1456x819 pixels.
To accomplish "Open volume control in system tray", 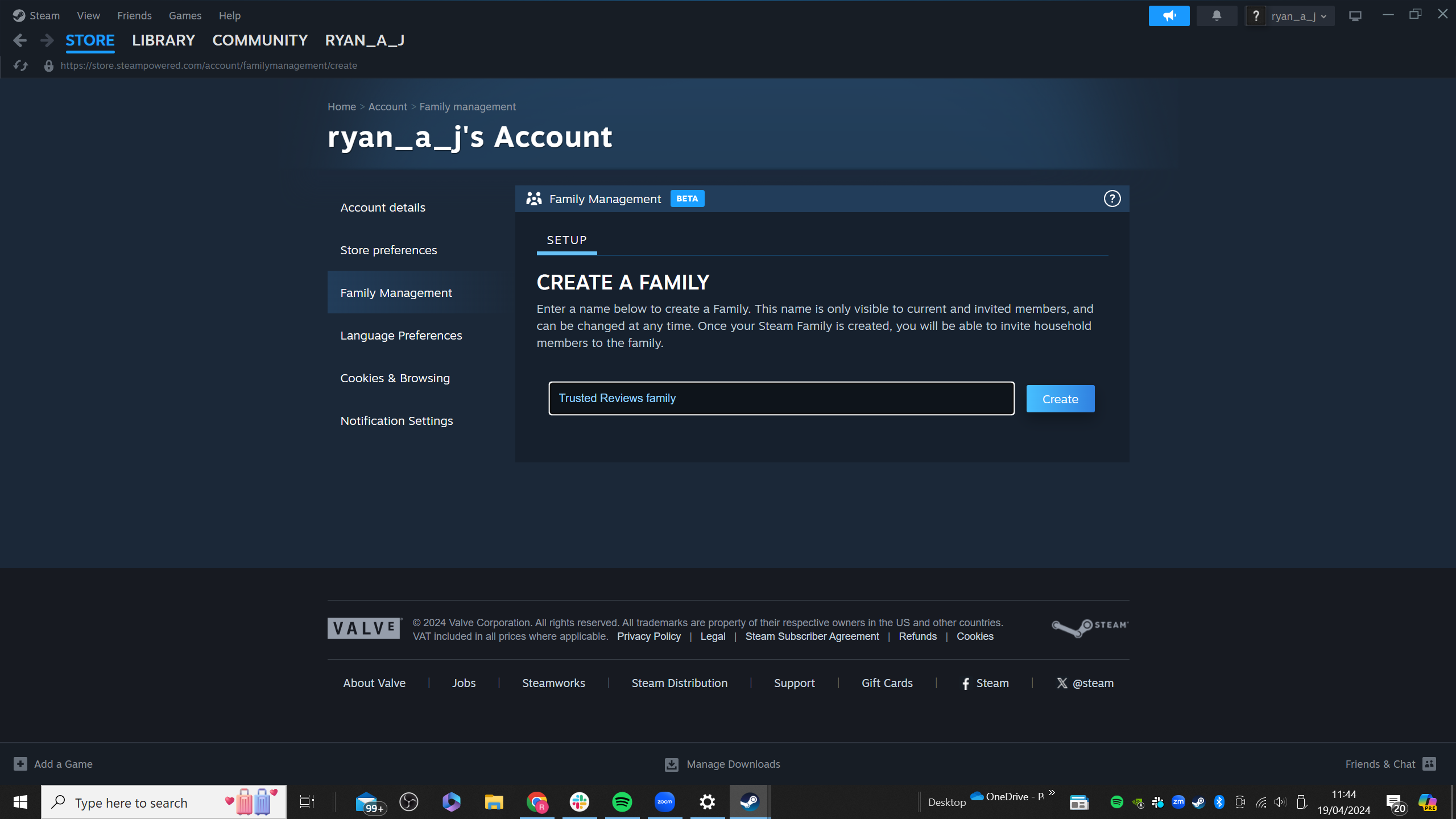I will (x=1280, y=803).
